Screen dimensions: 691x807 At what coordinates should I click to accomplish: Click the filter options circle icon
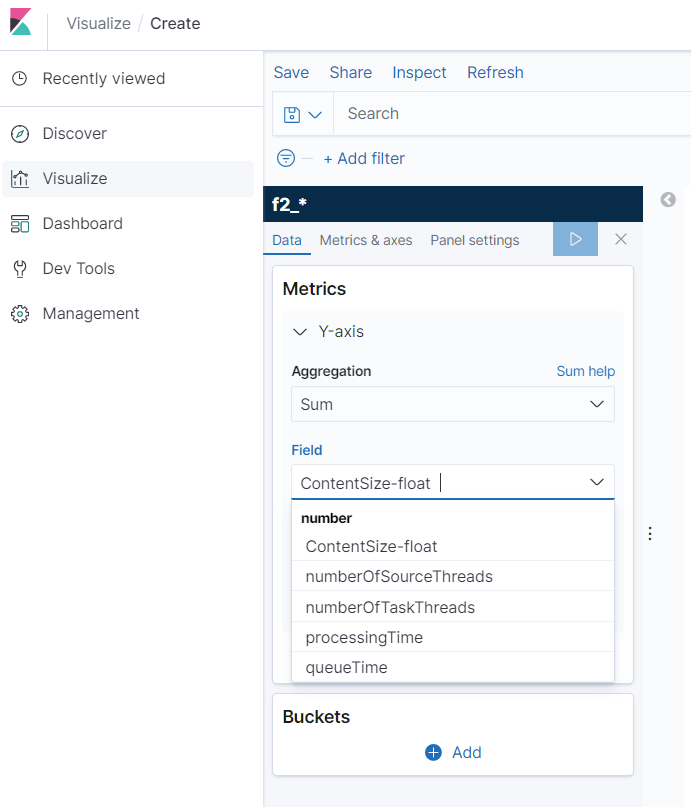(286, 158)
